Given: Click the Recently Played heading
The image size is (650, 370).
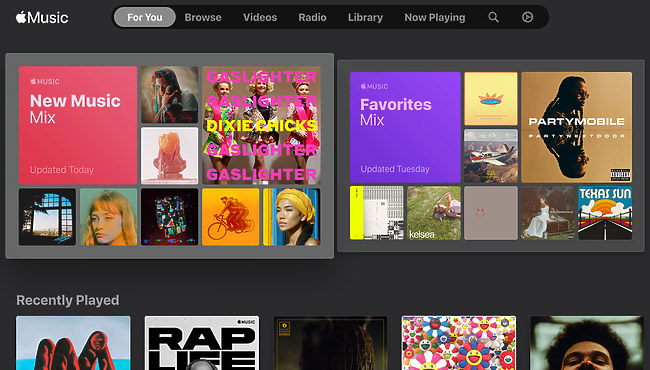Looking at the screenshot, I should point(68,300).
